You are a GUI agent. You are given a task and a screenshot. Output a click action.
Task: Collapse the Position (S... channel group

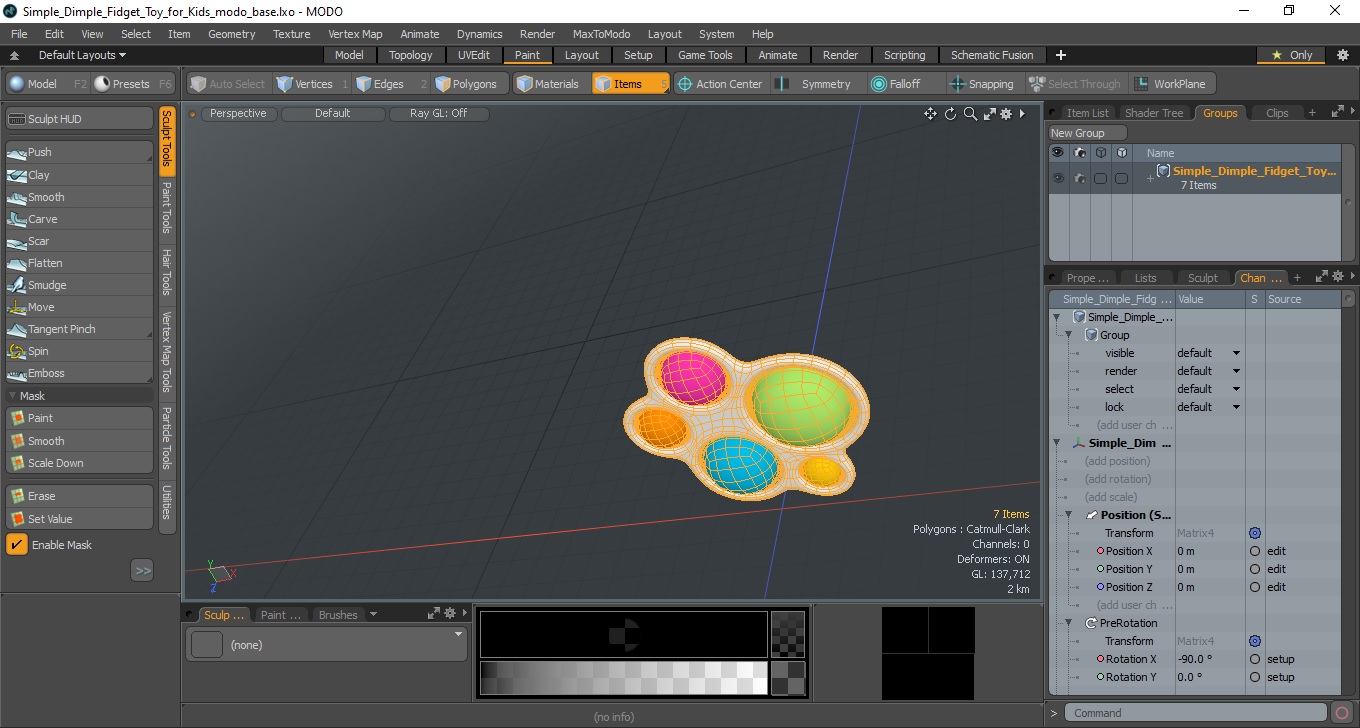point(1068,515)
